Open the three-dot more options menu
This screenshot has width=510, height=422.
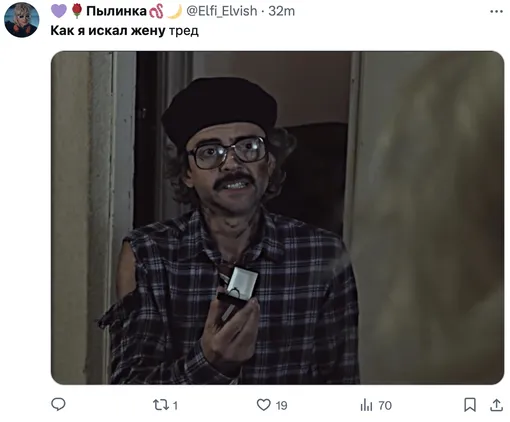(x=496, y=11)
